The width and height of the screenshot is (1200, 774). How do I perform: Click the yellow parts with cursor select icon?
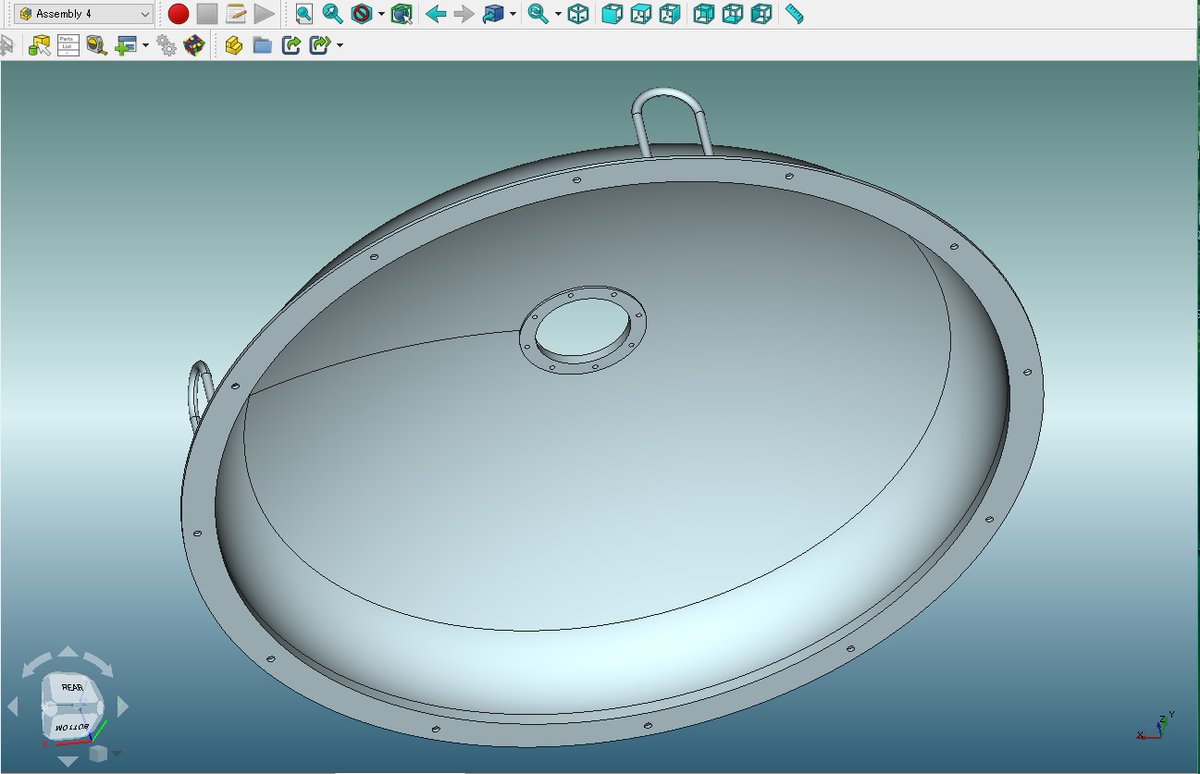point(39,45)
